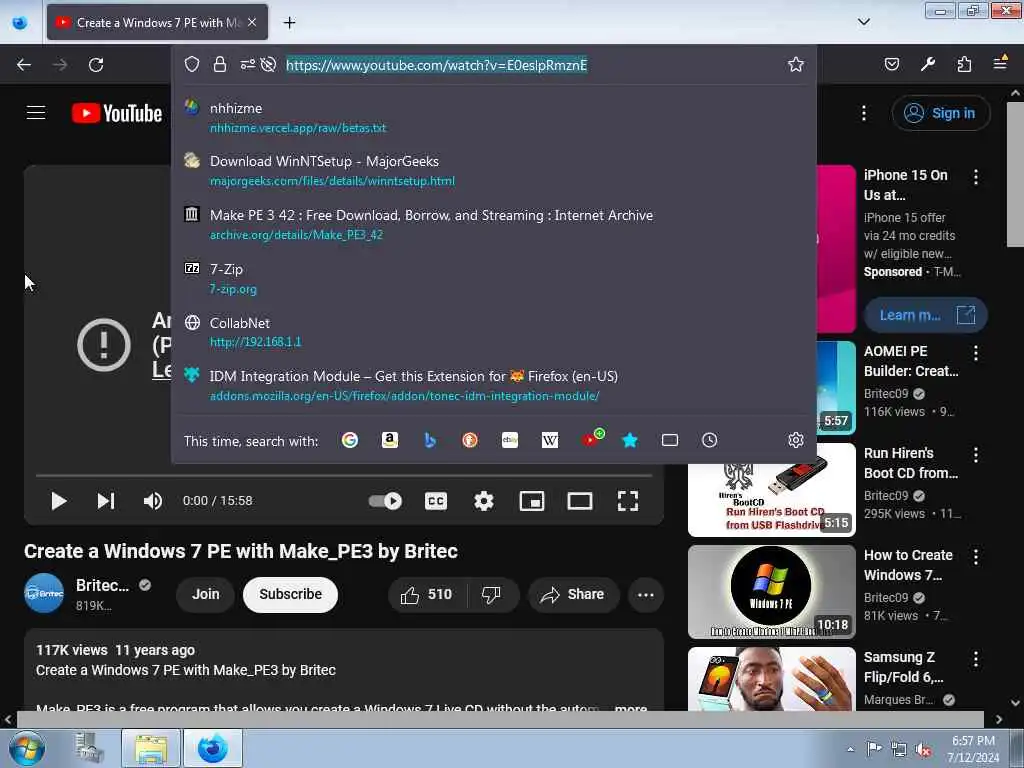Open options for Run Hiren's Boot CD video
The height and width of the screenshot is (768, 1024).
pos(976,455)
